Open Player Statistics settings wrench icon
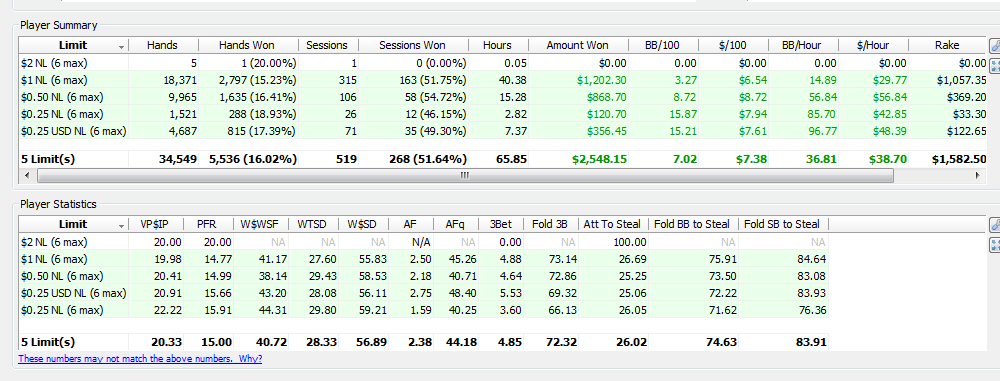Image resolution: width=1000 pixels, height=381 pixels. pyautogui.click(x=994, y=225)
